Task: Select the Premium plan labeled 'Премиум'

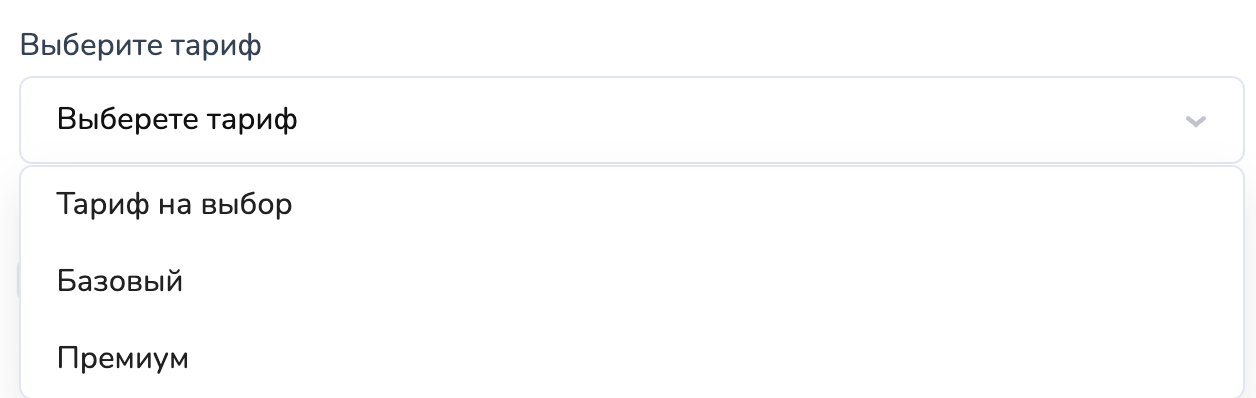Action: tap(632, 358)
